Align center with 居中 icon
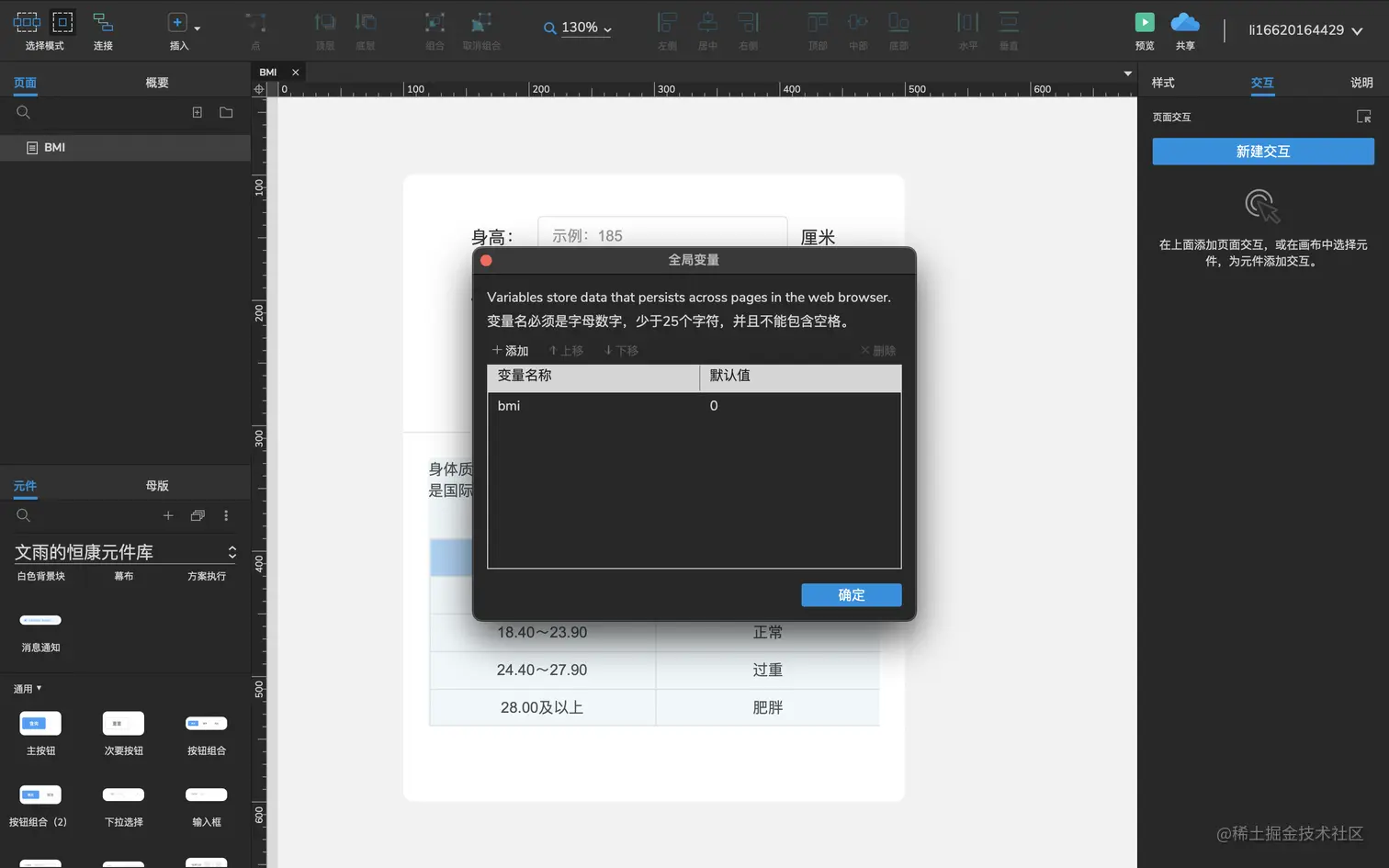The height and width of the screenshot is (868, 1389). (x=708, y=22)
